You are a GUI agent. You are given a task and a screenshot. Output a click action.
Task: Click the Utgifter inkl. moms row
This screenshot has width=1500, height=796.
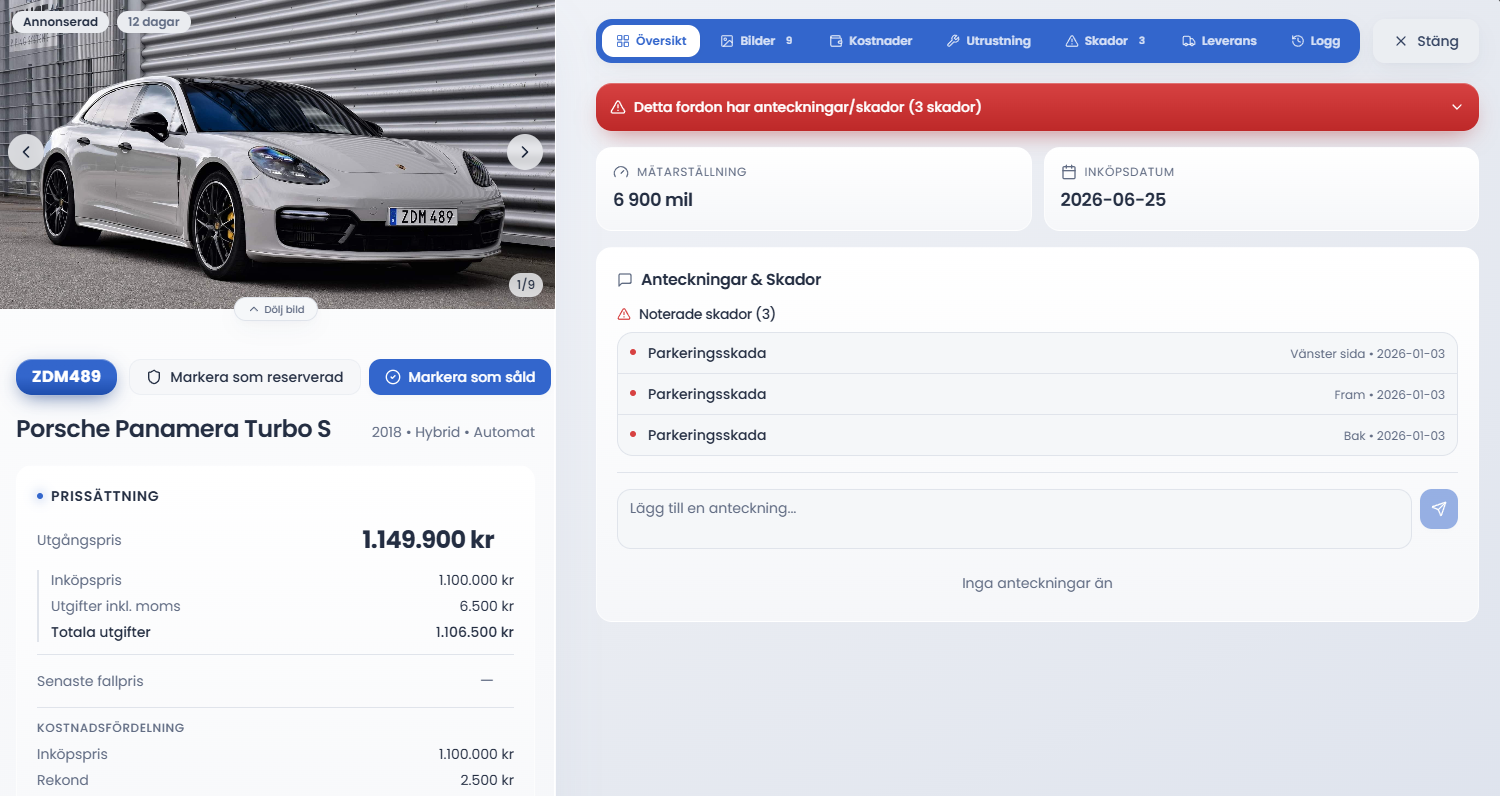[x=282, y=606]
